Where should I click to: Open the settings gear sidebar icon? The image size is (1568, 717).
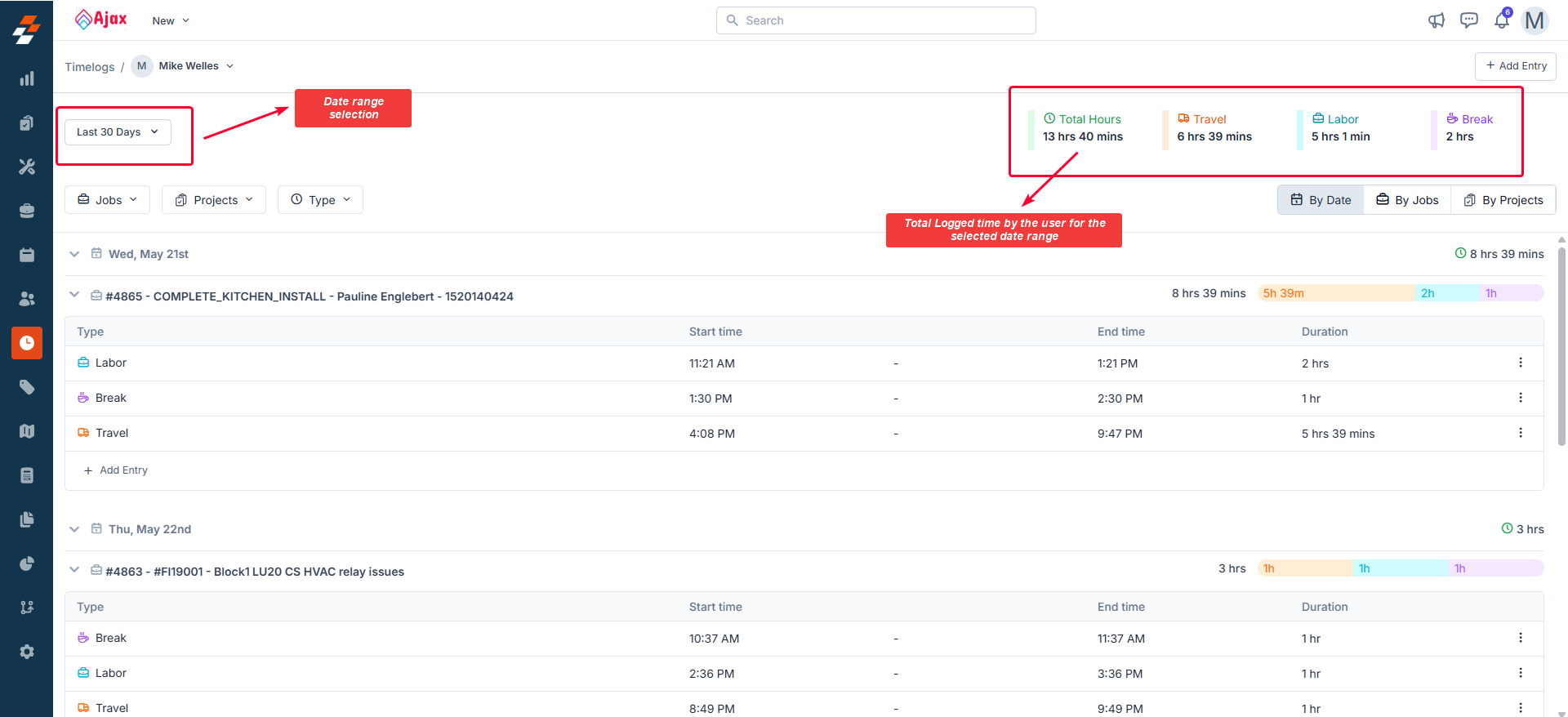pos(27,652)
